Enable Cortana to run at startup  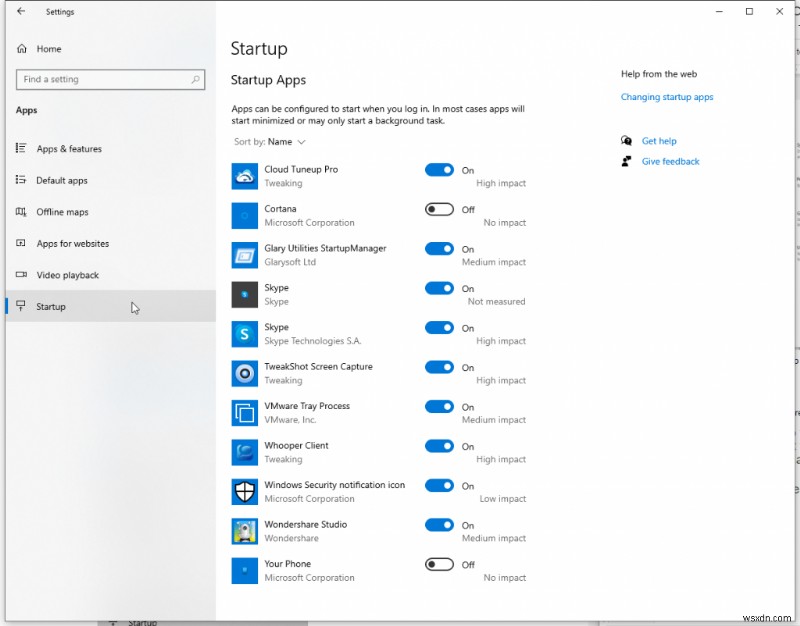click(x=441, y=209)
